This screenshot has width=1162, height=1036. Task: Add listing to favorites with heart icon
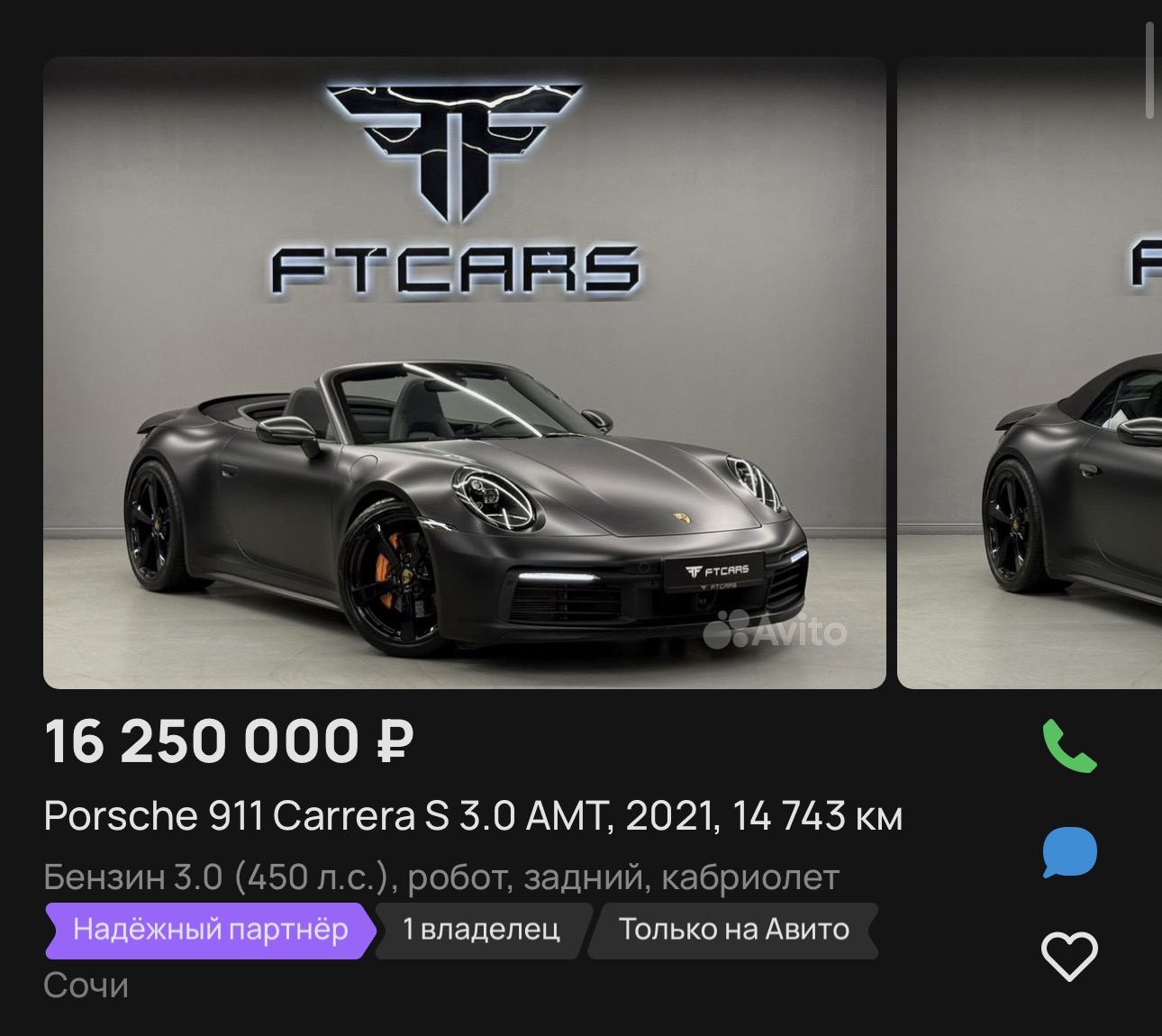click(1069, 956)
